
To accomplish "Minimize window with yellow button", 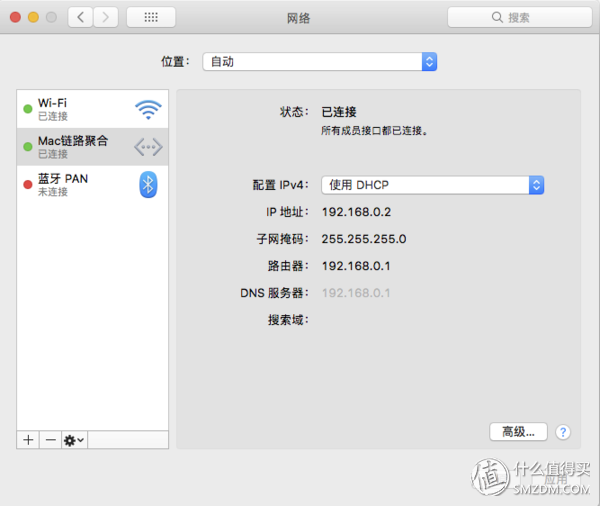I will coord(33,17).
